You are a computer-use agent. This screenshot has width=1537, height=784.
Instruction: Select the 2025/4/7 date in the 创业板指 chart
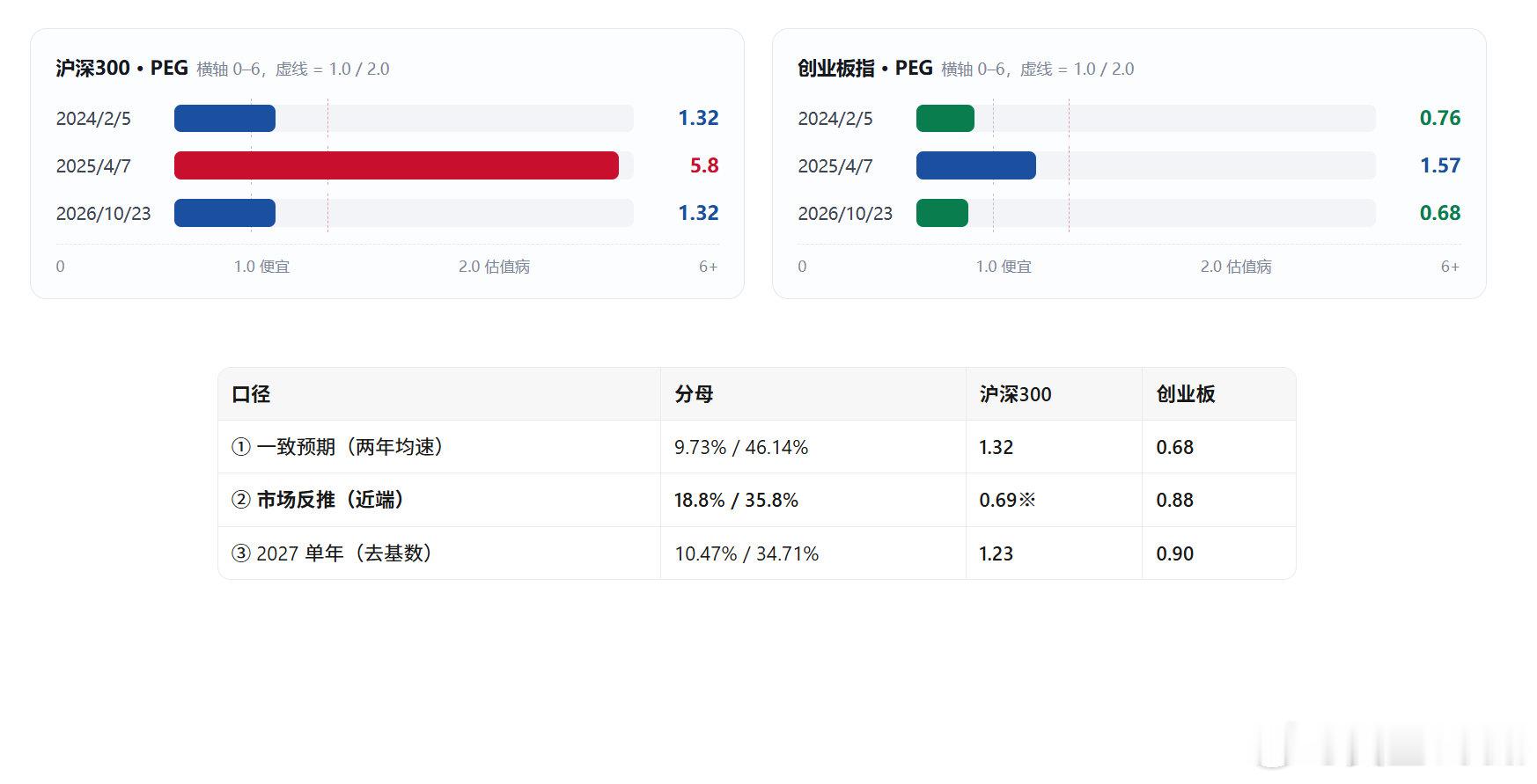click(x=835, y=166)
